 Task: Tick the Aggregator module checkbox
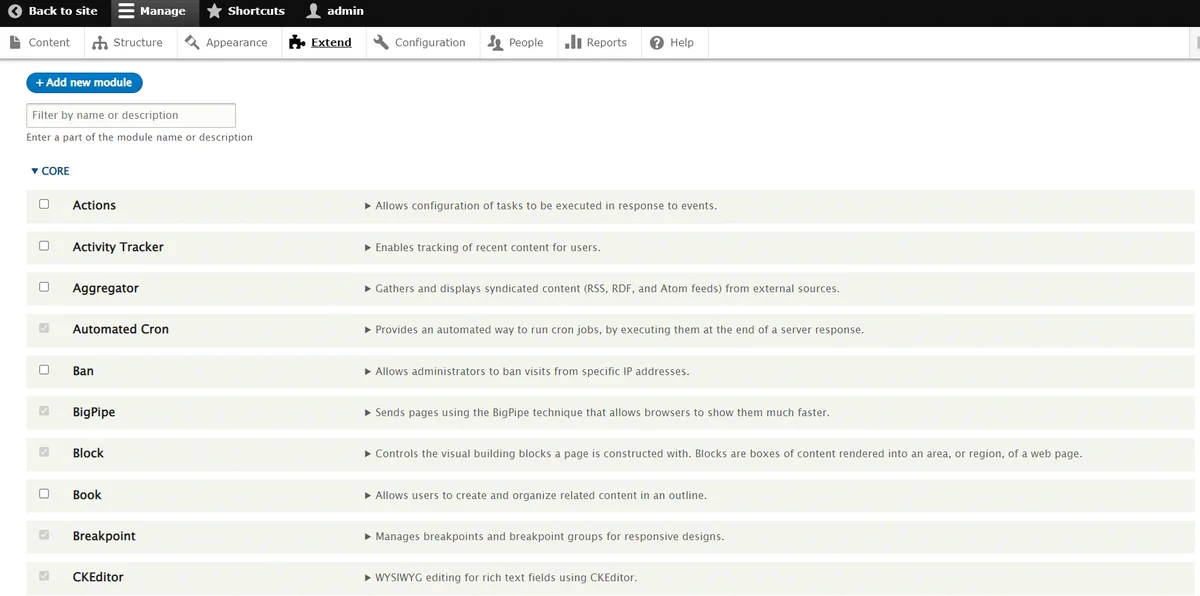[44, 287]
